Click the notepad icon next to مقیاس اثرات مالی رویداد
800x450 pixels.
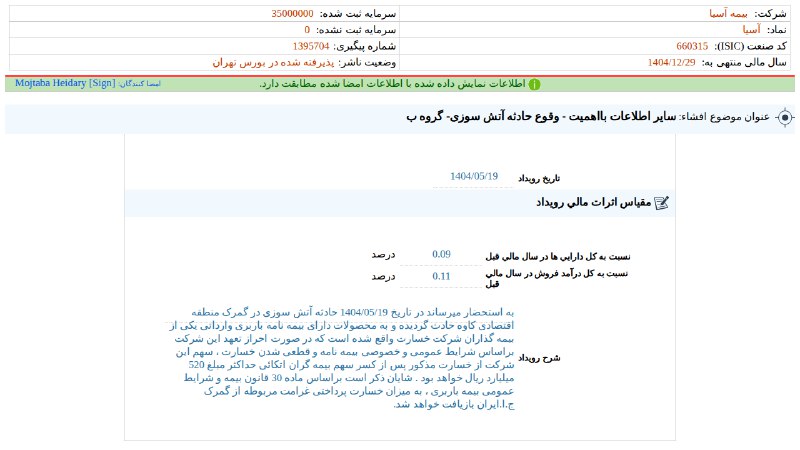pyautogui.click(x=661, y=203)
